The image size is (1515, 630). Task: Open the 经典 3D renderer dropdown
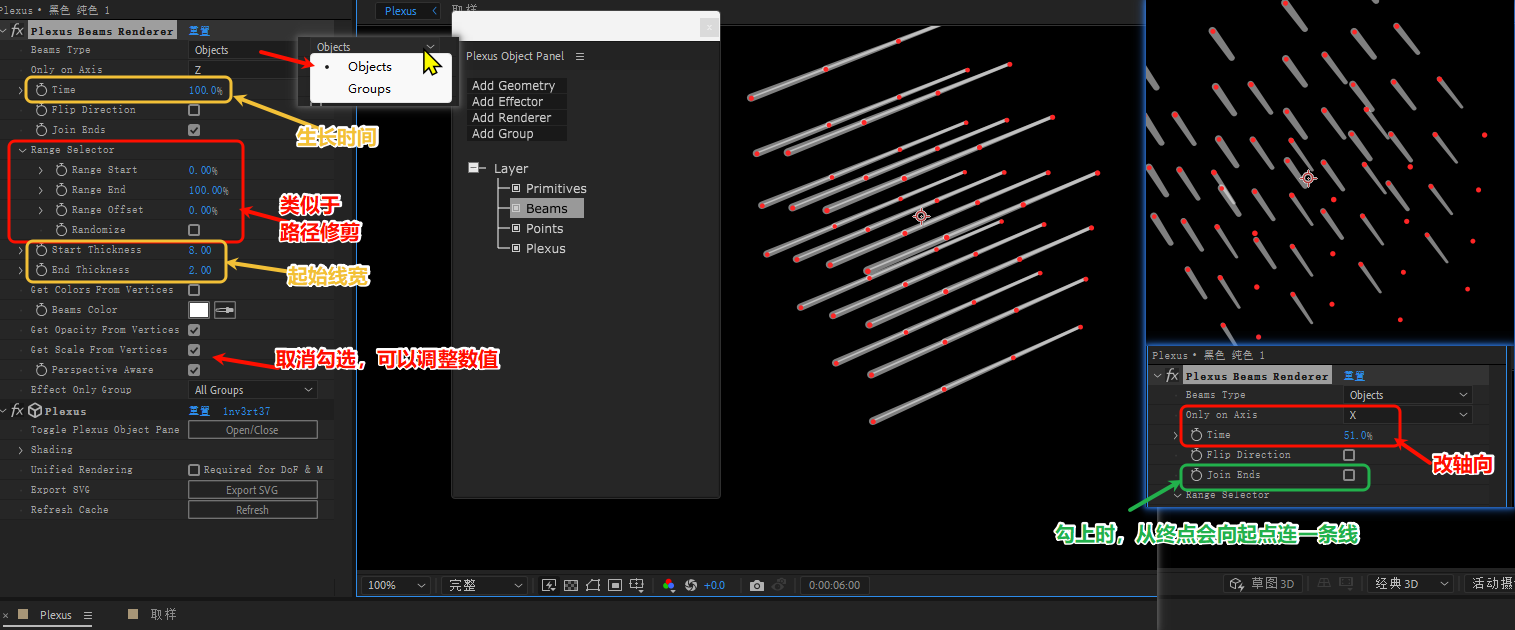[x=1410, y=584]
